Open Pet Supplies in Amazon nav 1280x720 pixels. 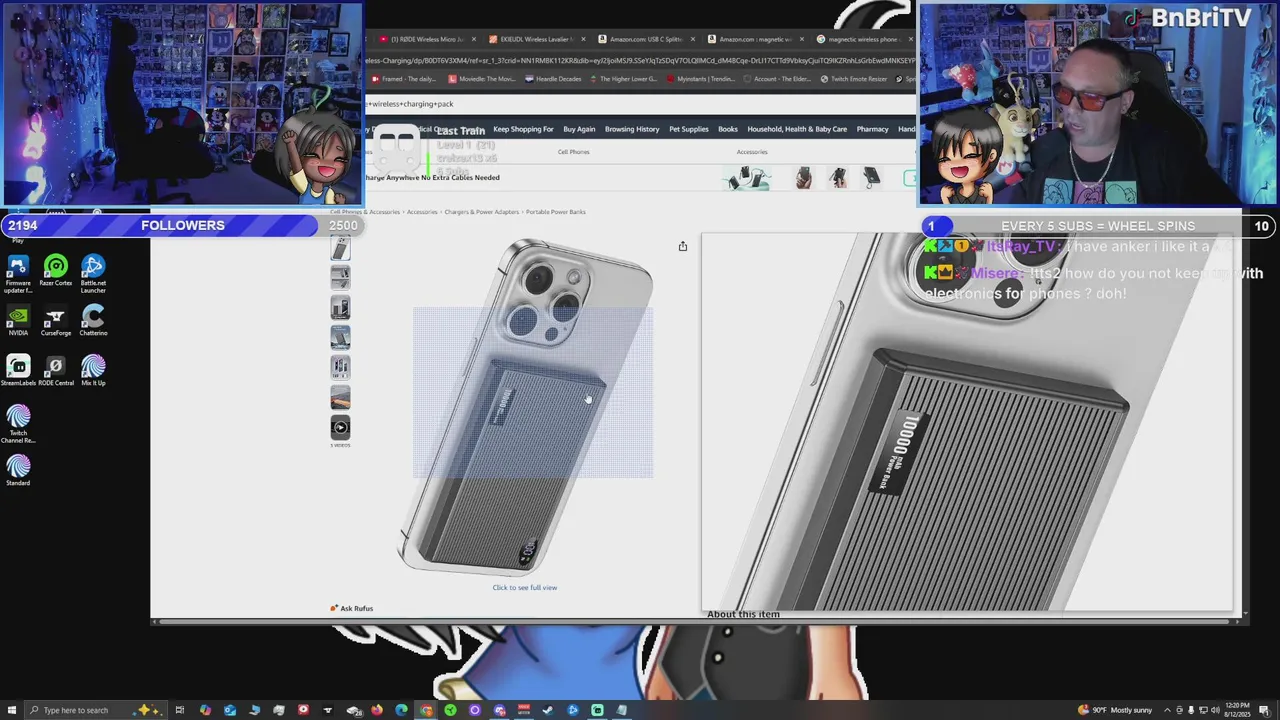(x=689, y=129)
